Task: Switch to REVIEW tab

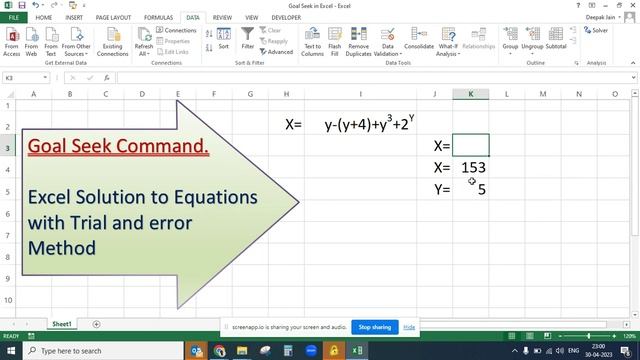Action: click(222, 18)
